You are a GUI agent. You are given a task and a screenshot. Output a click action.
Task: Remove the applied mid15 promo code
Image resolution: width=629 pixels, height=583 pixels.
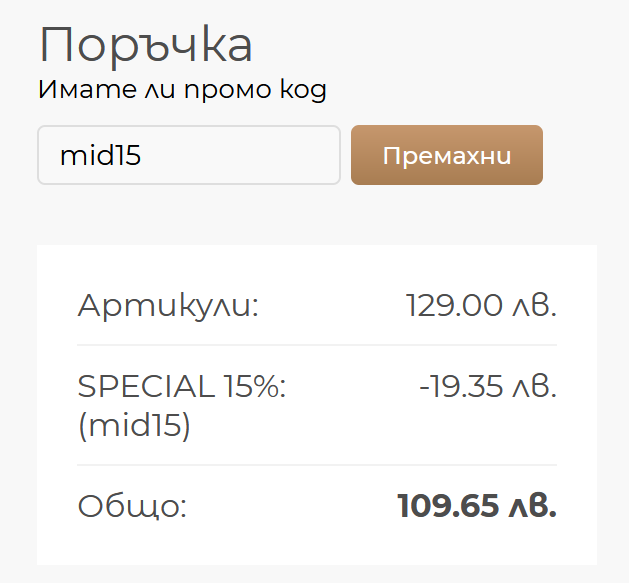coord(447,155)
